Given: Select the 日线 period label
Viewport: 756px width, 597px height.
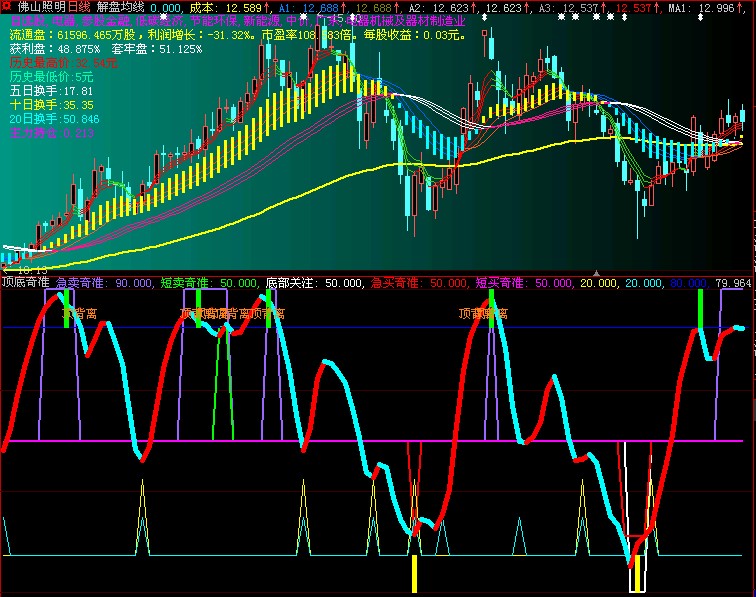Looking at the screenshot, I should pyautogui.click(x=78, y=7).
